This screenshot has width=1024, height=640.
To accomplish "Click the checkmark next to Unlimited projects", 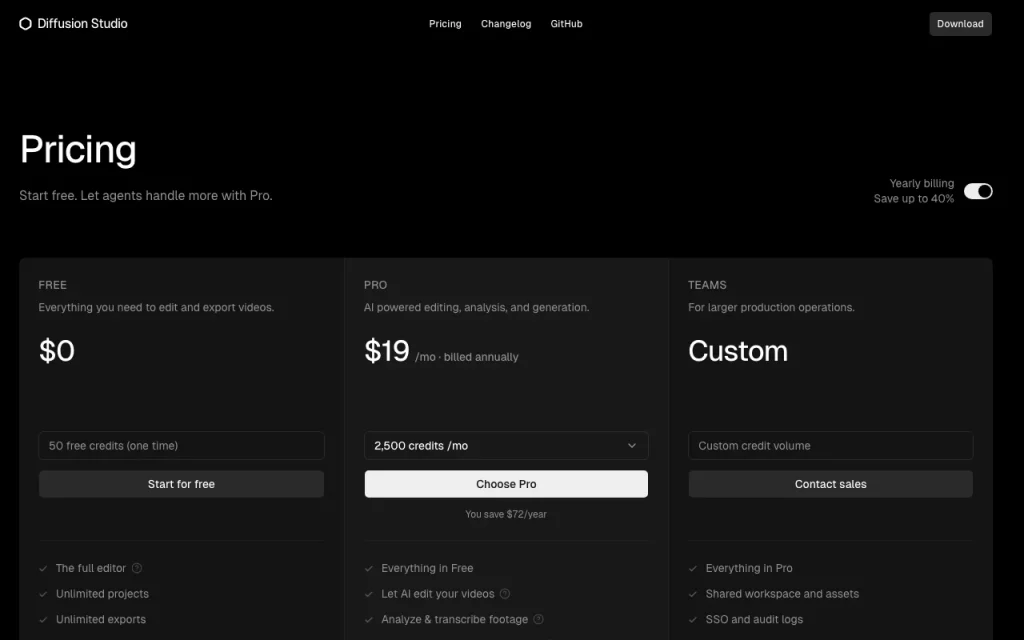I will click(43, 594).
